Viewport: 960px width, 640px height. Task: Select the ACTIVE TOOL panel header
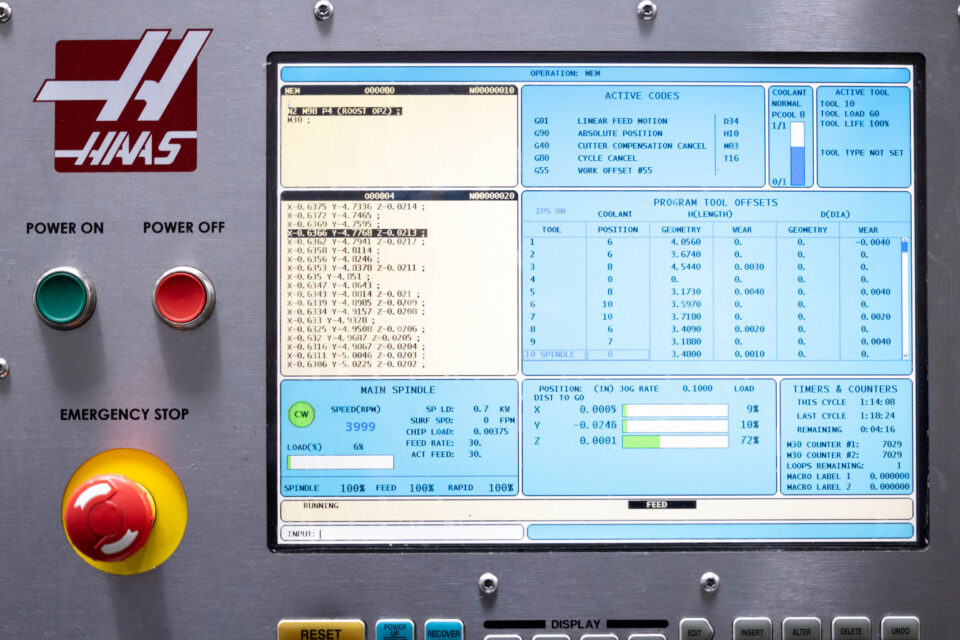point(862,92)
